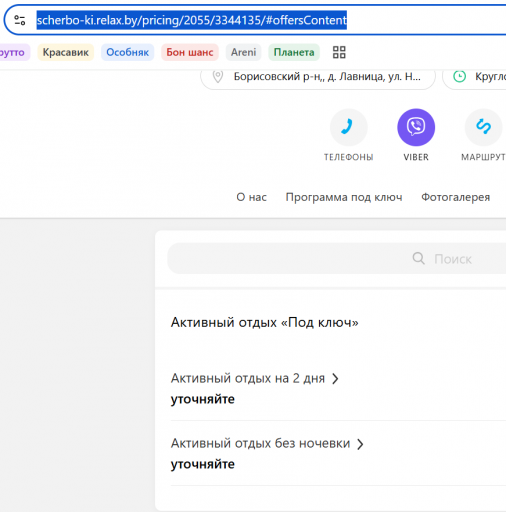Click the VIBER label
The width and height of the screenshot is (506, 512).
416,157
